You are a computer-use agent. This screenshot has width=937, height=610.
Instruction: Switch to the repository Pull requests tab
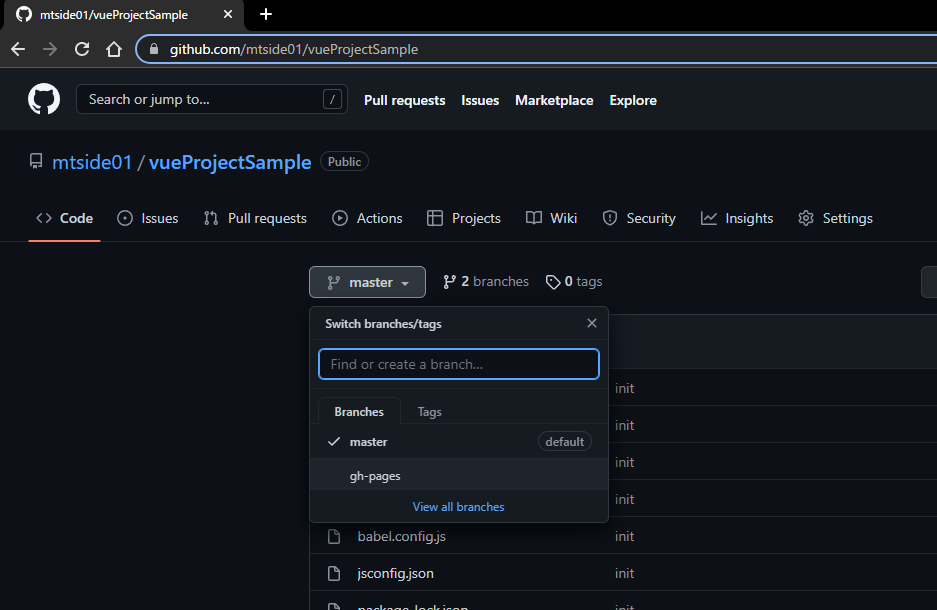(255, 219)
